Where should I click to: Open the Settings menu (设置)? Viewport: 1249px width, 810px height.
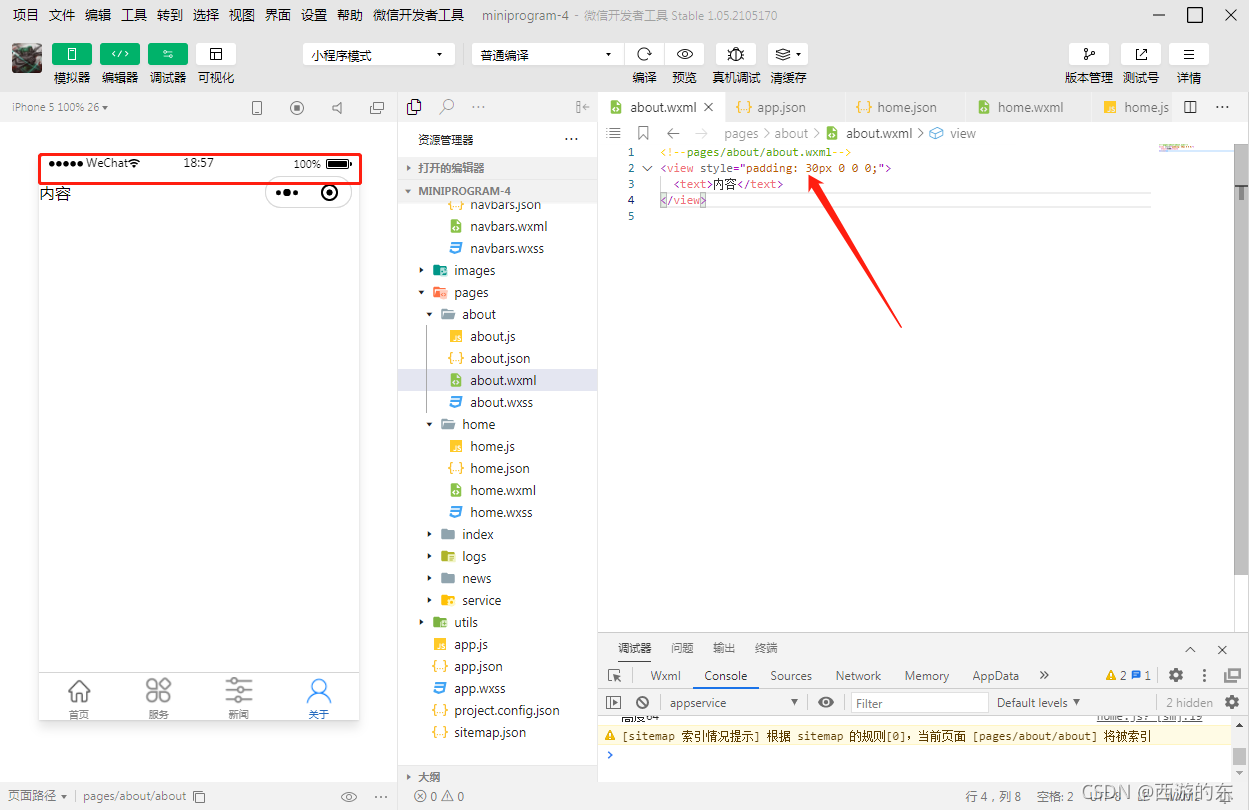coord(314,15)
